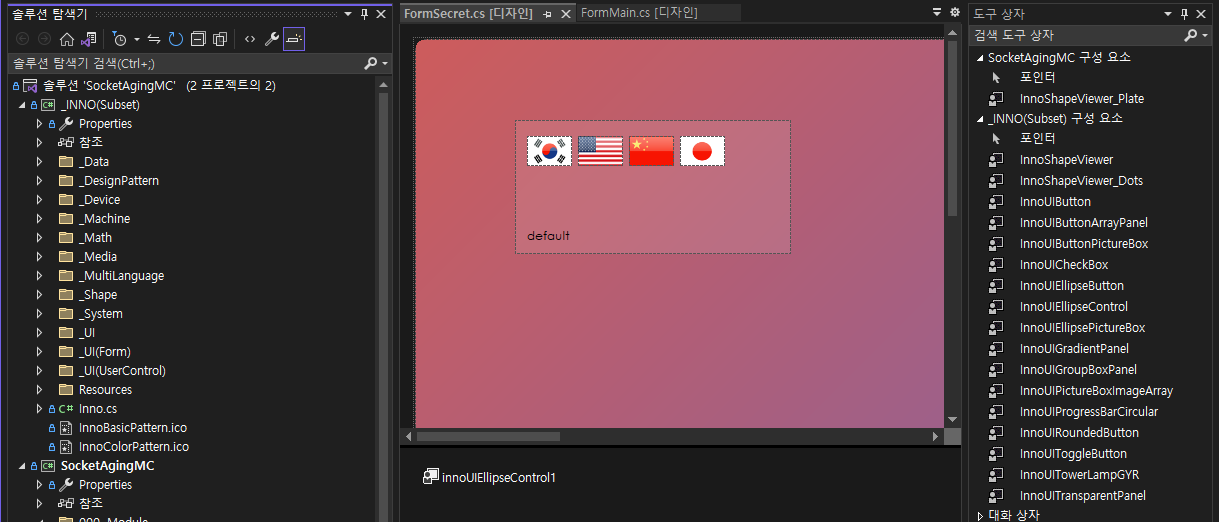
Task: Click the United States flag picture box
Action: [600, 151]
